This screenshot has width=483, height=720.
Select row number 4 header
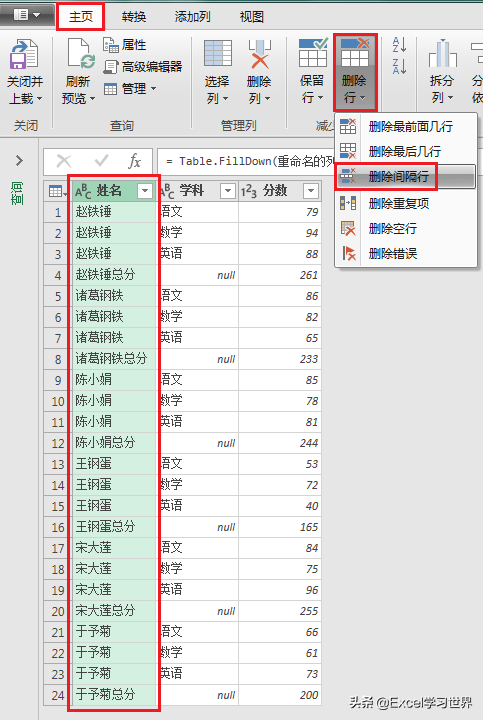58,276
